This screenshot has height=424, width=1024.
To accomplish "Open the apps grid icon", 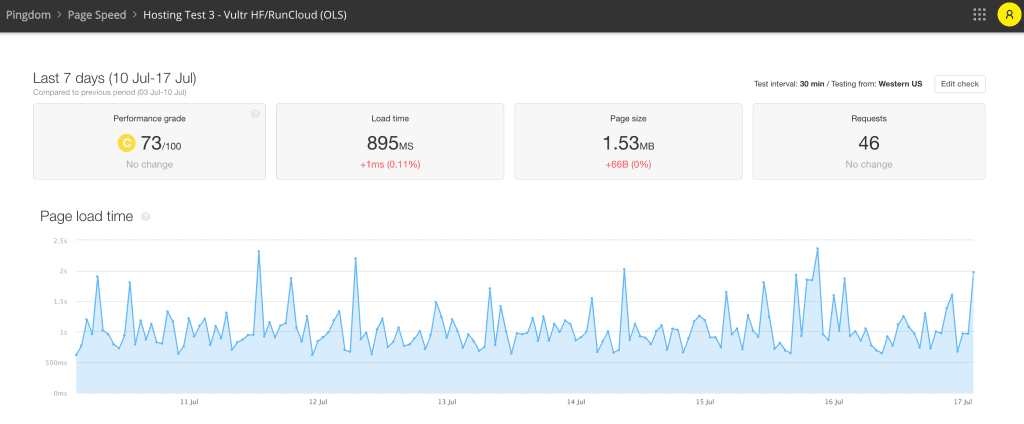I will tap(979, 14).
